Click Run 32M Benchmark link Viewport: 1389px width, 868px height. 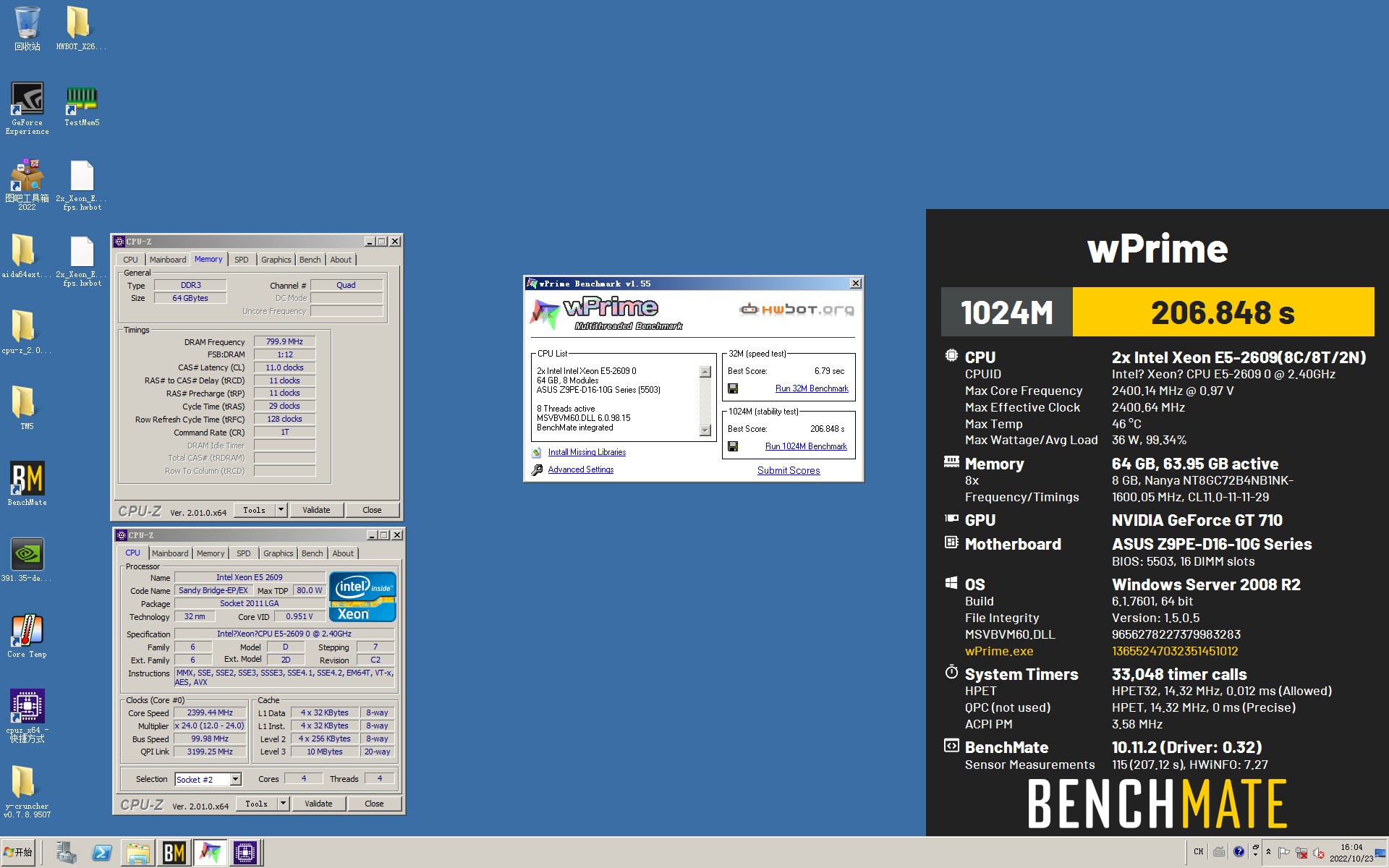[x=812, y=388]
